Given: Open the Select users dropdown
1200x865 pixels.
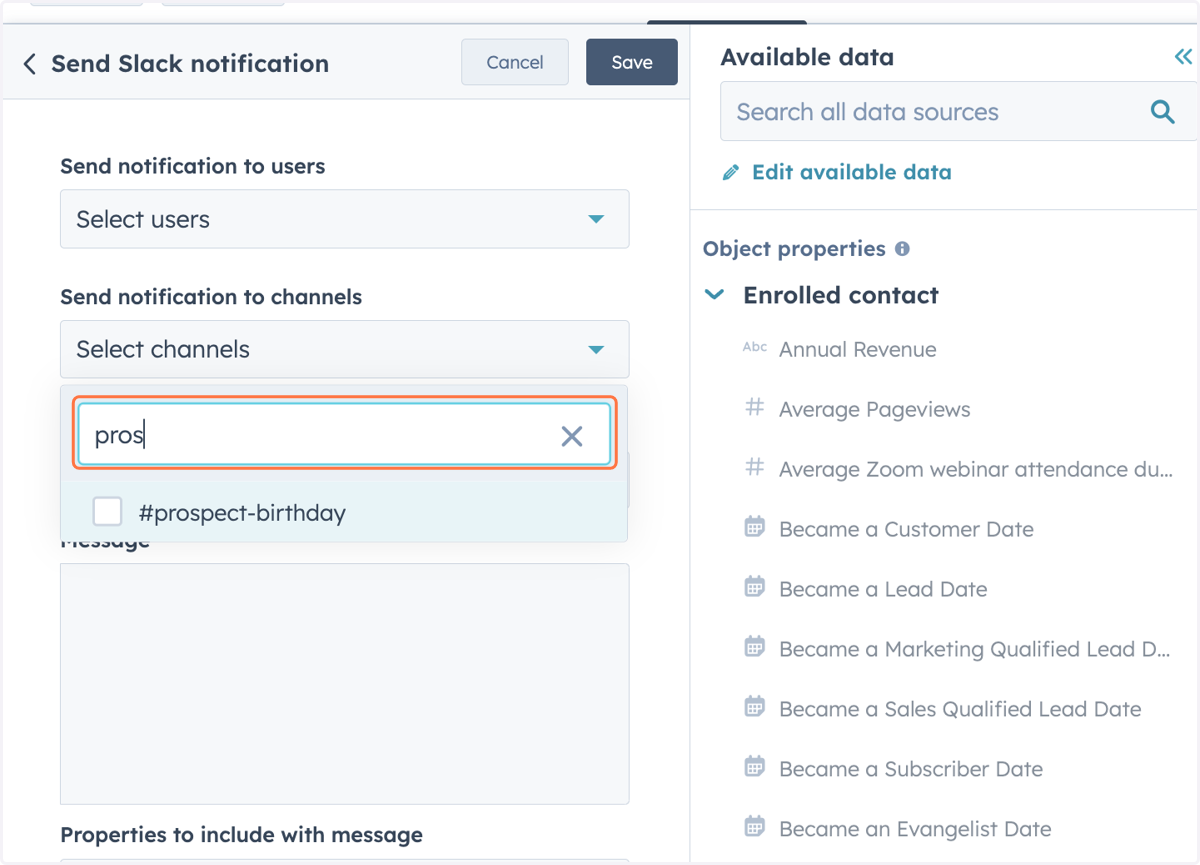Looking at the screenshot, I should coord(345,219).
